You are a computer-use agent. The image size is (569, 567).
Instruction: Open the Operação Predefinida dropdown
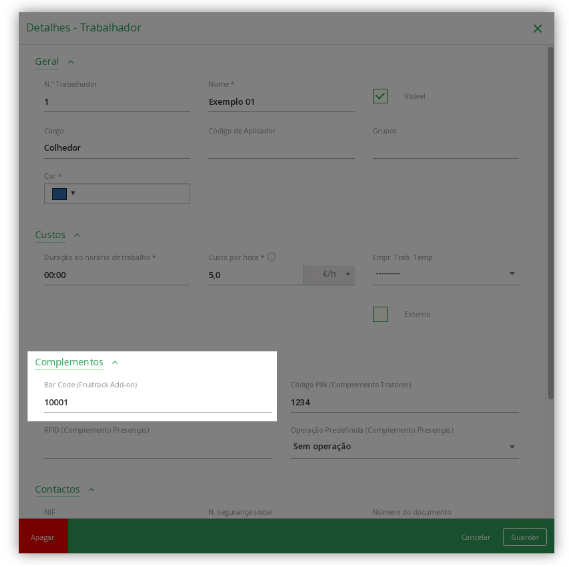[404, 447]
